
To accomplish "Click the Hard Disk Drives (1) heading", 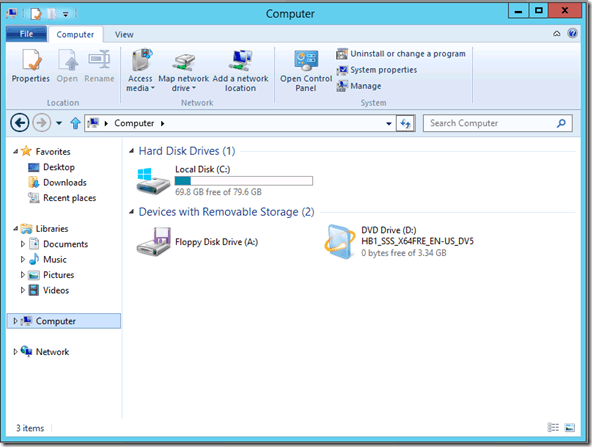I will coord(187,151).
